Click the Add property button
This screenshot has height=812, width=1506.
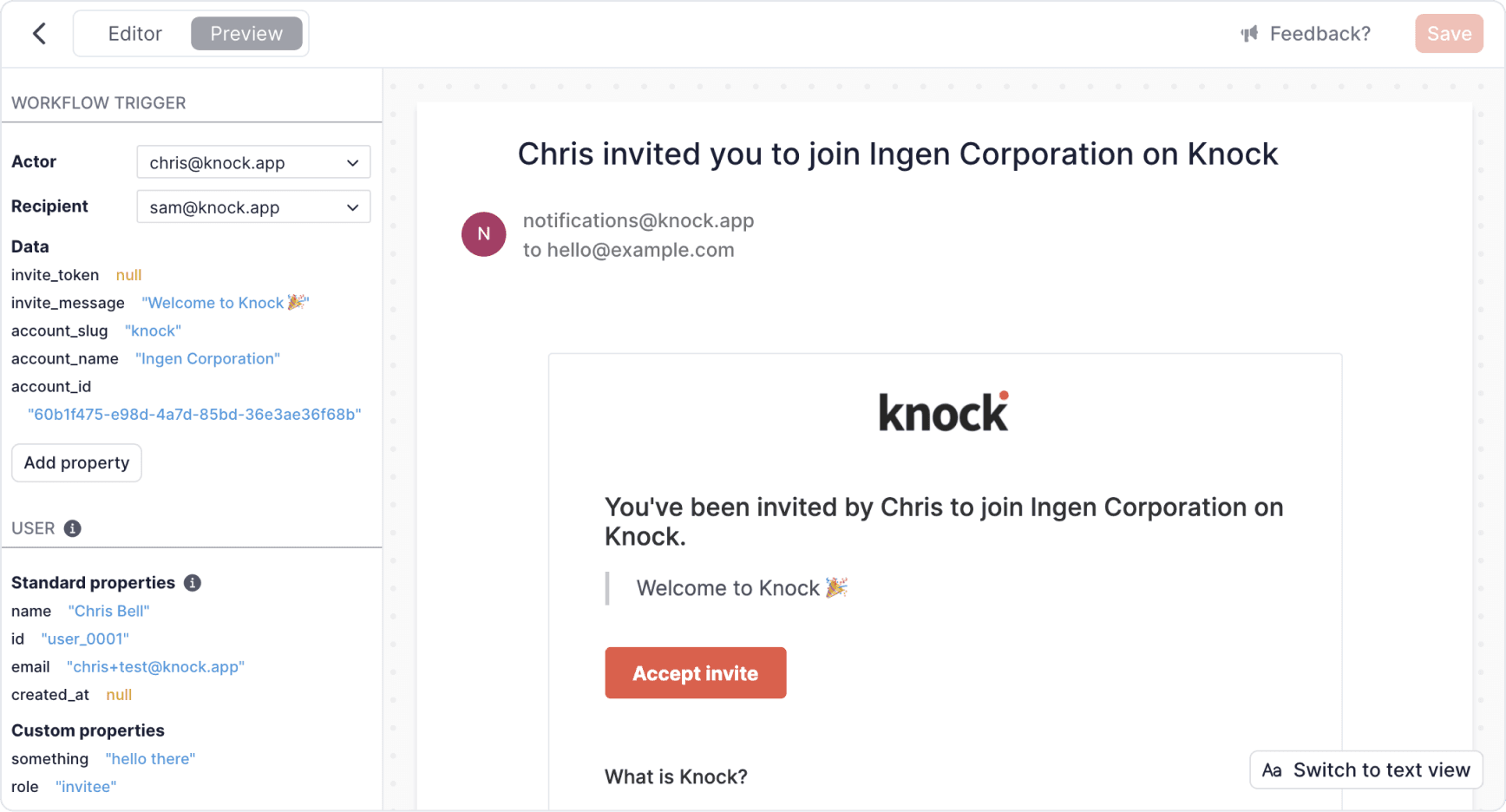pos(76,462)
